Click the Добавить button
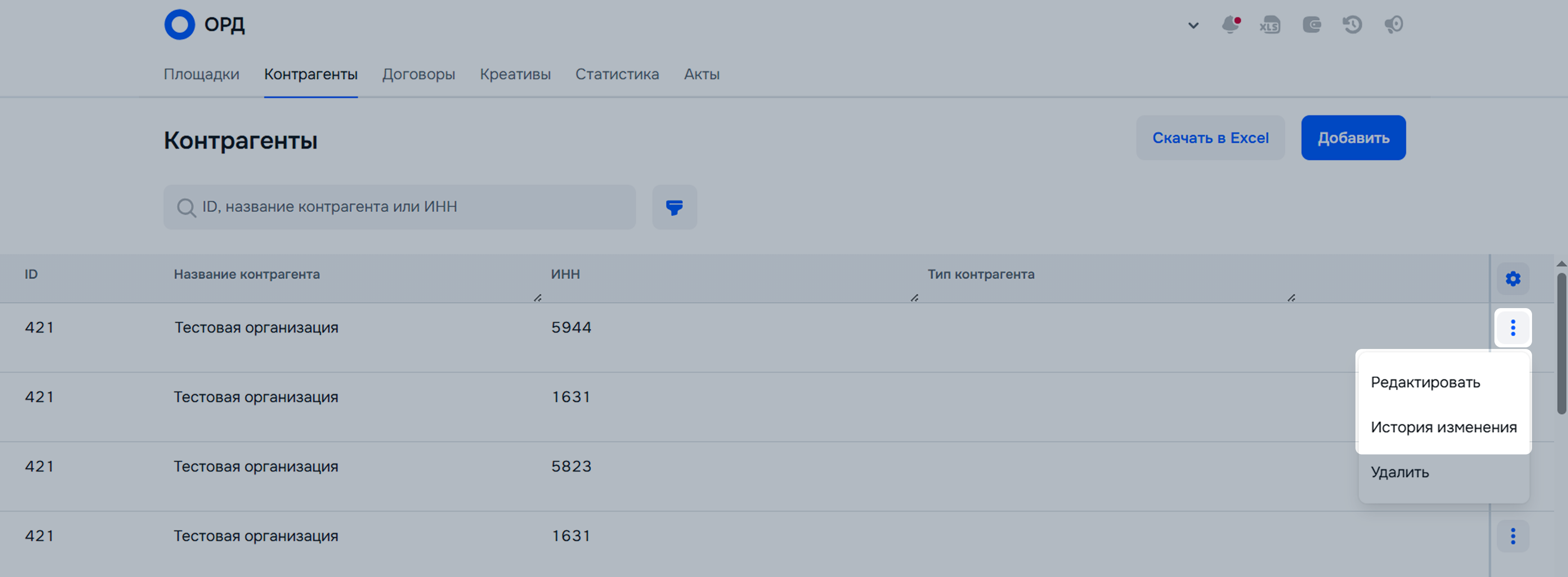This screenshot has width=1568, height=577. tap(1353, 138)
